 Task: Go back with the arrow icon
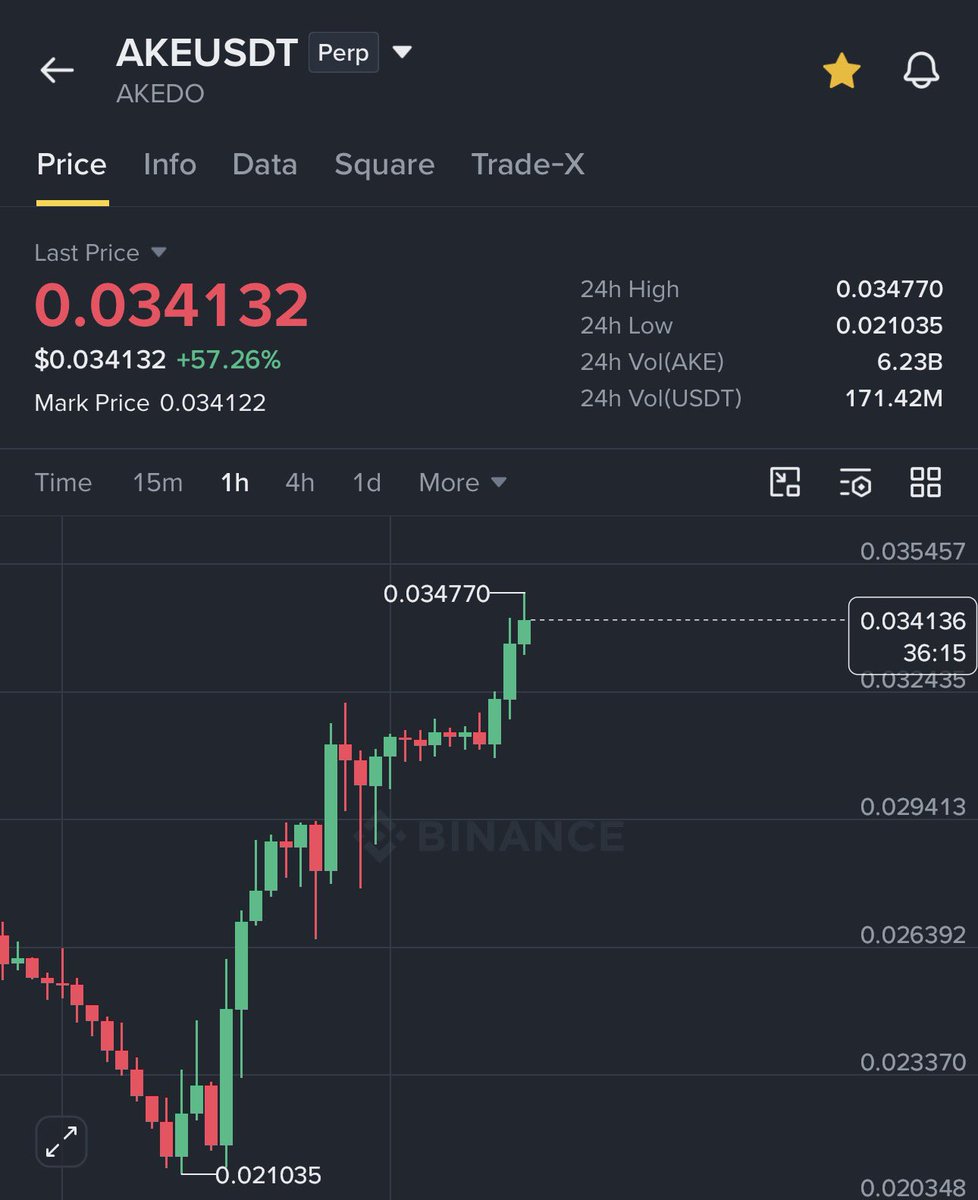(x=57, y=70)
